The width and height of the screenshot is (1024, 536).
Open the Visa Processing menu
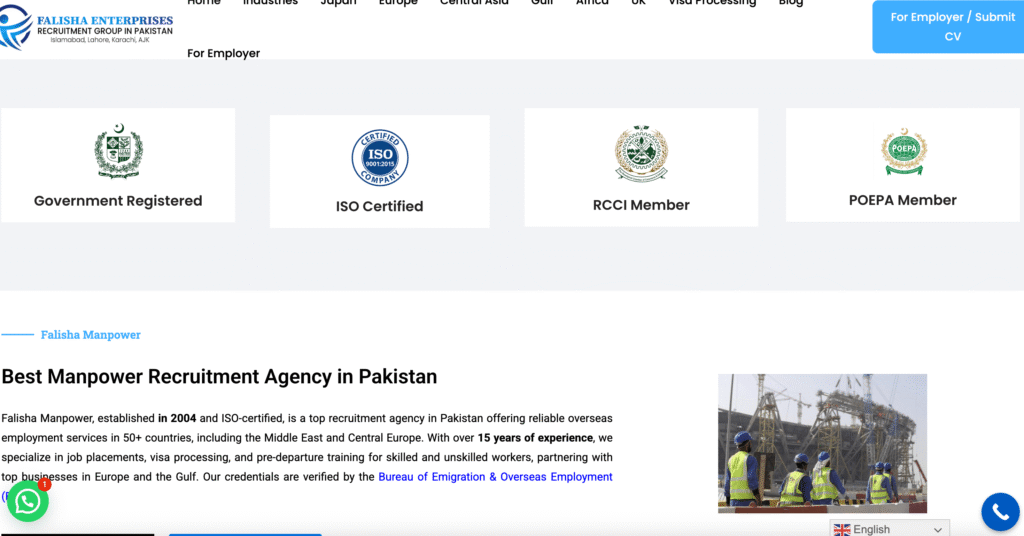tap(712, 3)
